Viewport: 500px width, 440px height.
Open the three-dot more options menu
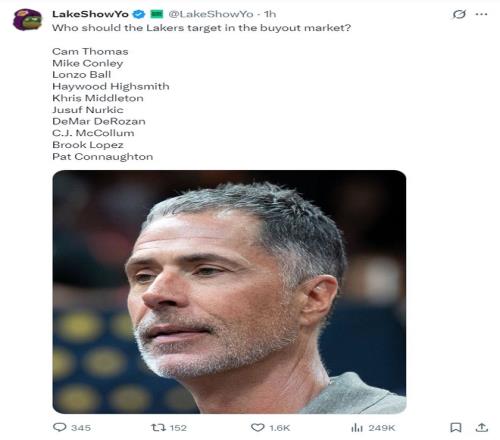tap(481, 14)
